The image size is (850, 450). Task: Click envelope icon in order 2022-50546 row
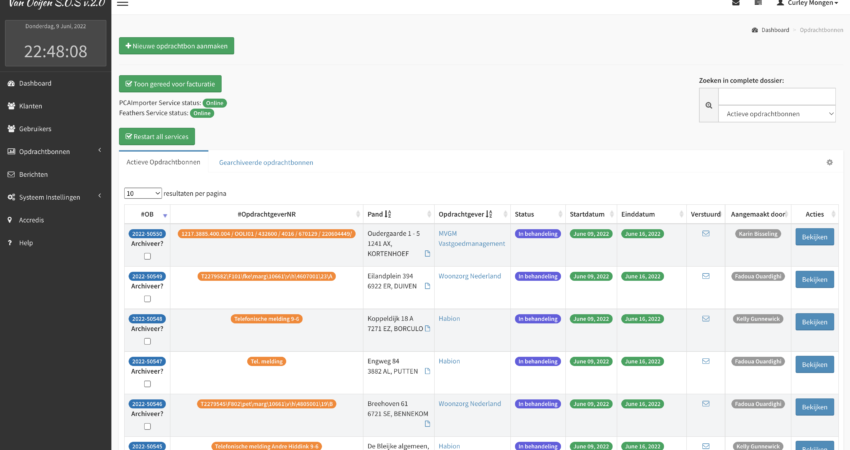pyautogui.click(x=706, y=404)
